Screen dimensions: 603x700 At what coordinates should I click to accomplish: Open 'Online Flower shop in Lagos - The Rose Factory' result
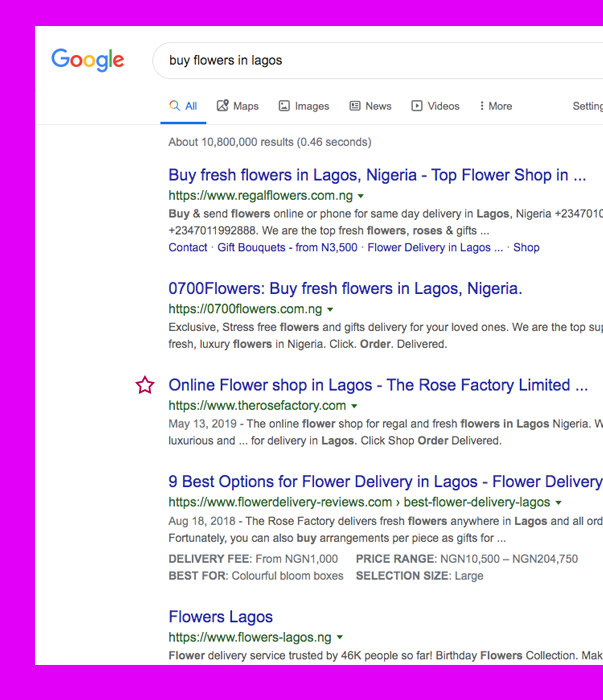378,385
